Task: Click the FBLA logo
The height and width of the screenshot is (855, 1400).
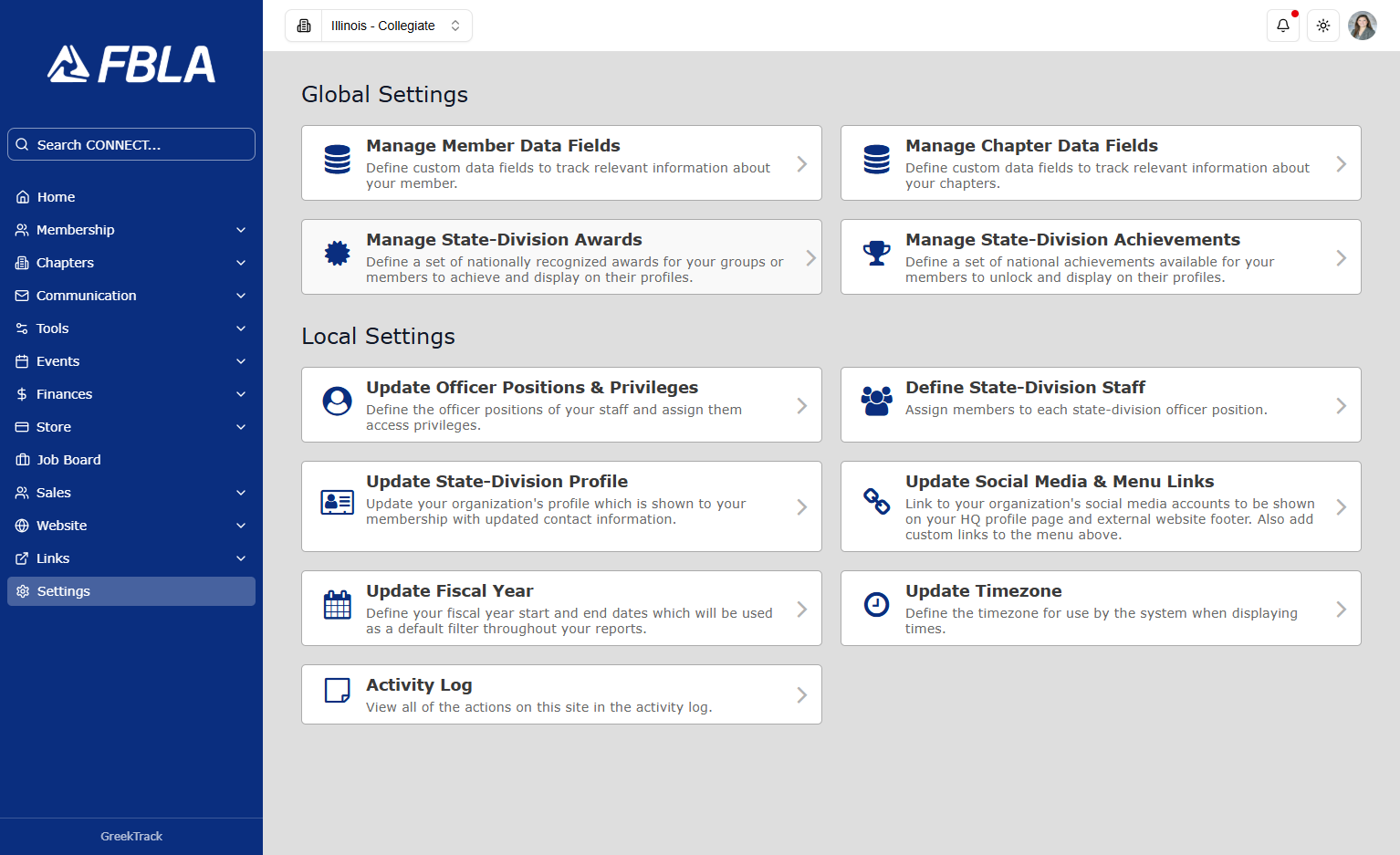Action: (x=131, y=64)
